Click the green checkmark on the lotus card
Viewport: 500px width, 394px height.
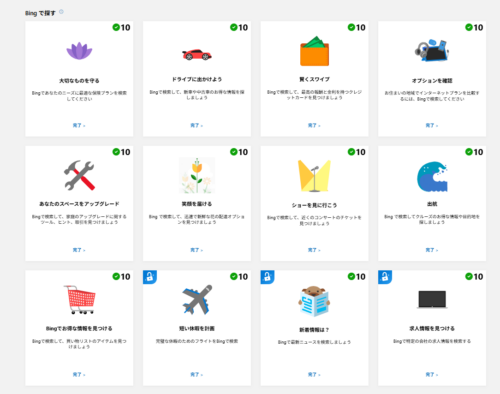point(116,27)
